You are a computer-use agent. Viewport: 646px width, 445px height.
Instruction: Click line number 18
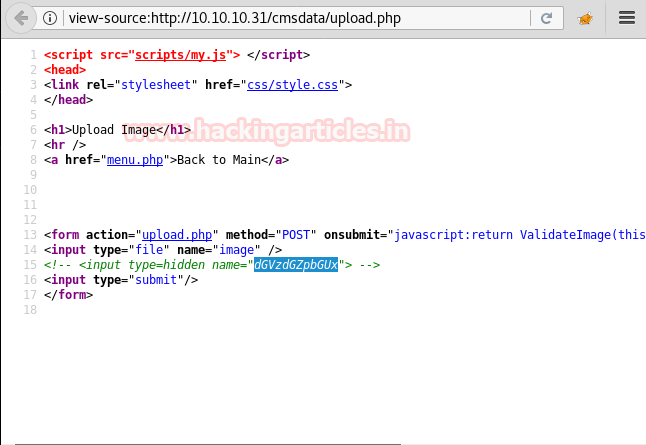[30, 310]
